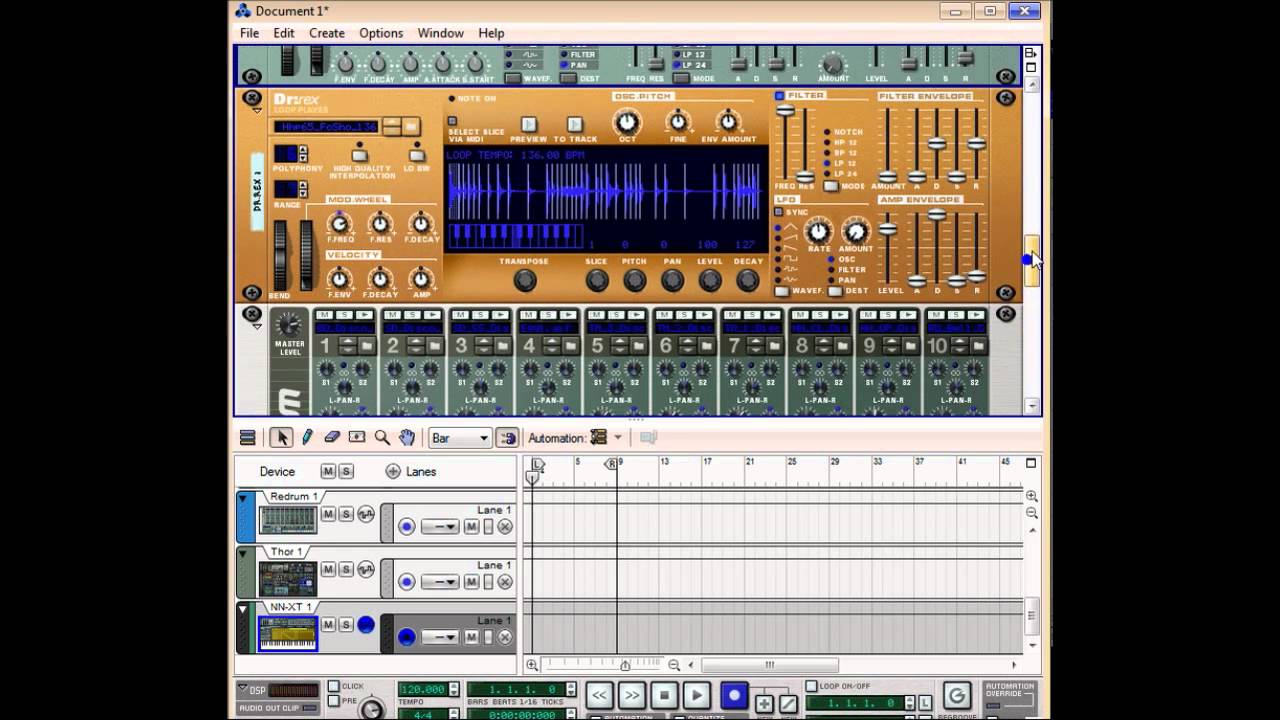The width and height of the screenshot is (1280, 720).
Task: Toggle Dr.Rex Filter on/off button
Action: (780, 96)
